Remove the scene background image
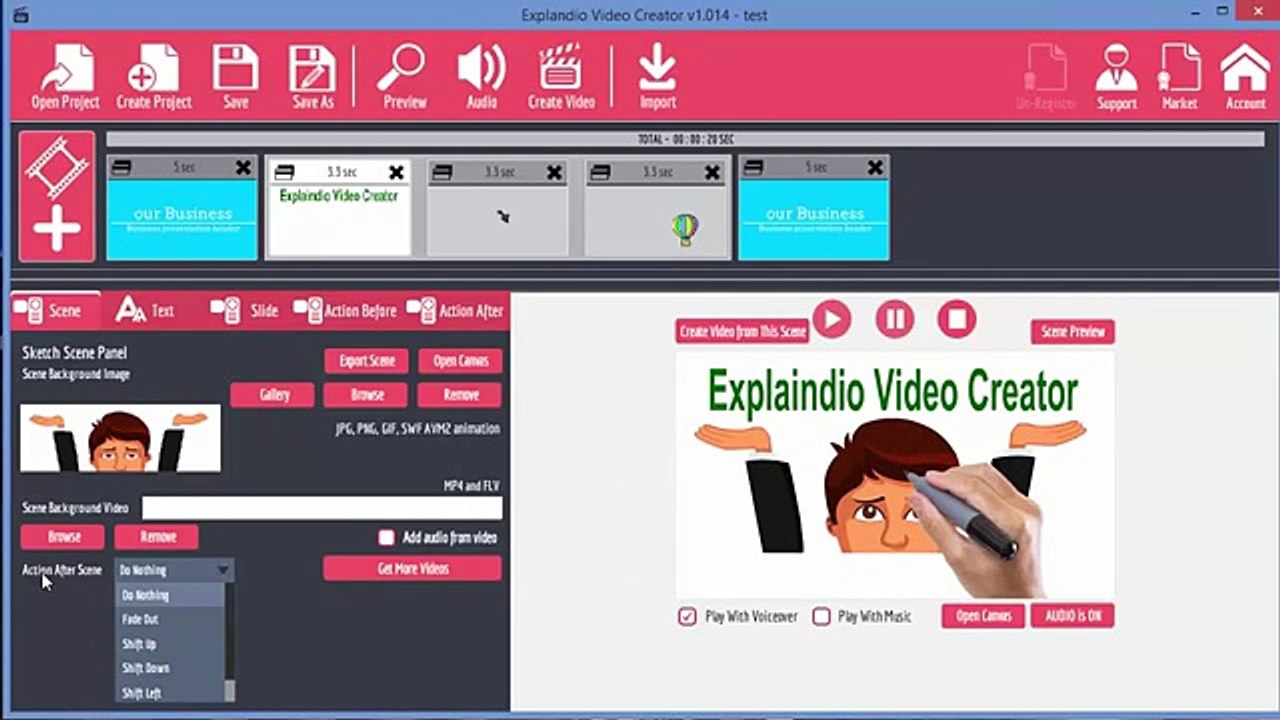The image size is (1280, 720). pos(460,395)
